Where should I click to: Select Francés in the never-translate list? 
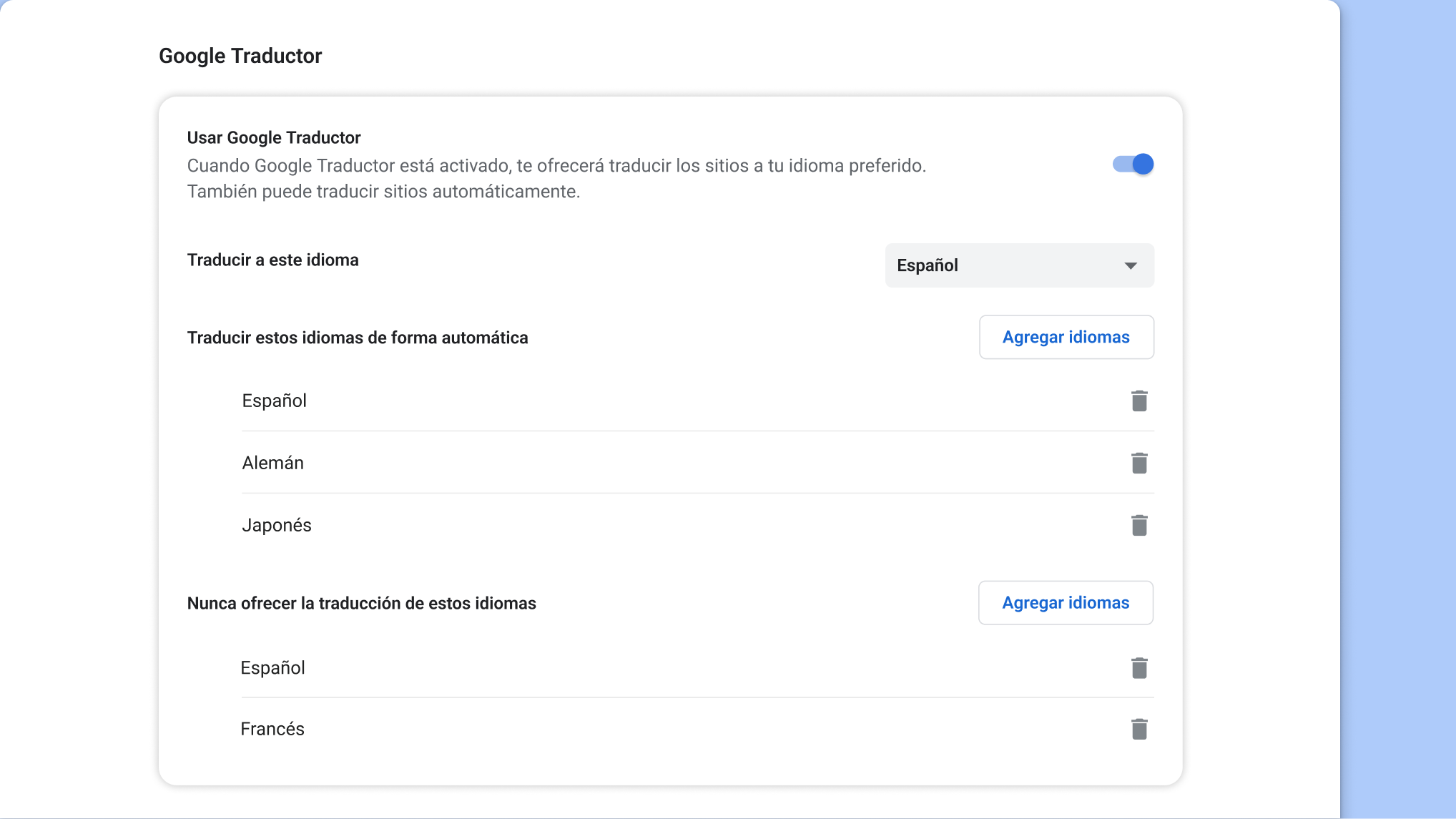point(272,728)
